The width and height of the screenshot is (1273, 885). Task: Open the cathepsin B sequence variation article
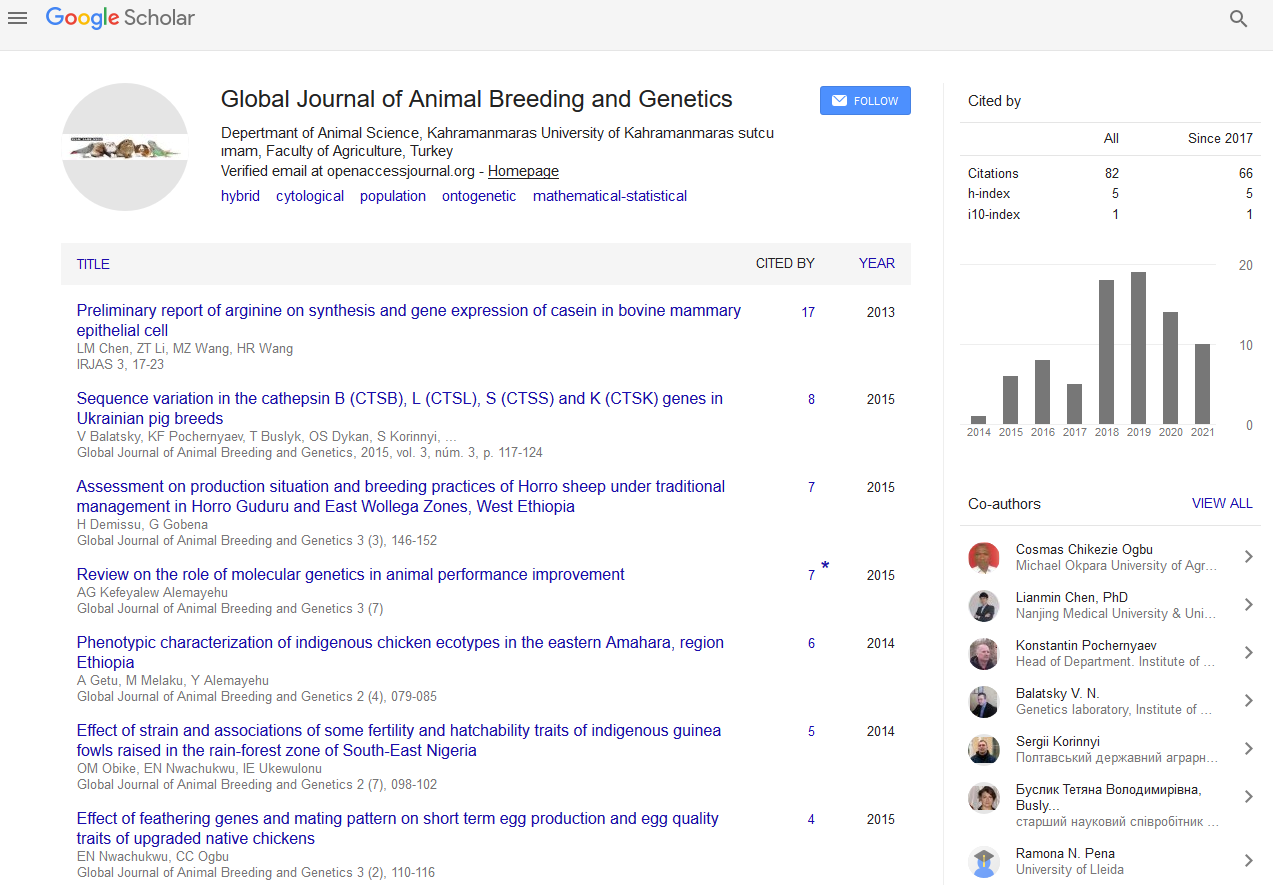click(400, 408)
